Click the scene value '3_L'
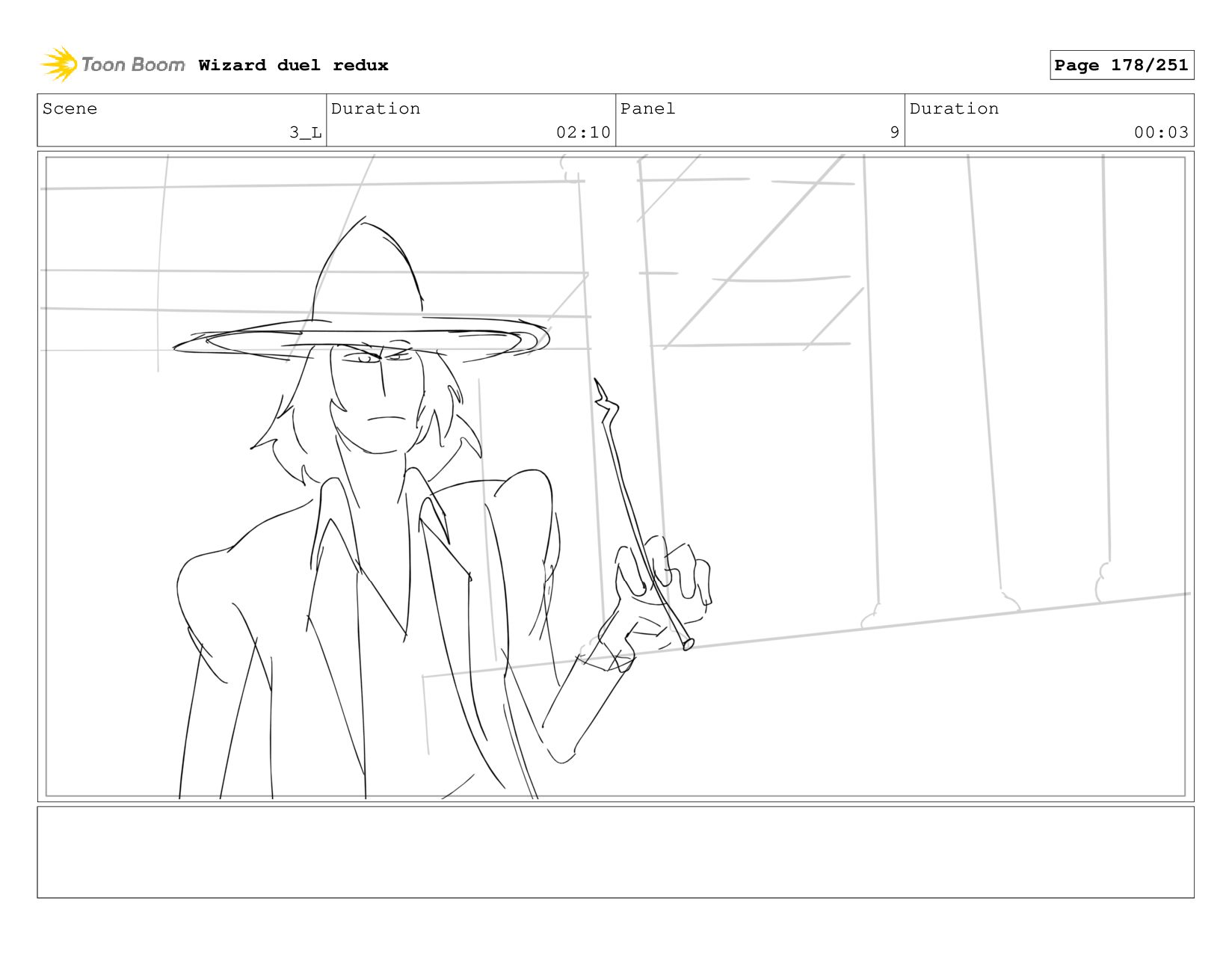This screenshot has width=1232, height=954. [x=306, y=132]
